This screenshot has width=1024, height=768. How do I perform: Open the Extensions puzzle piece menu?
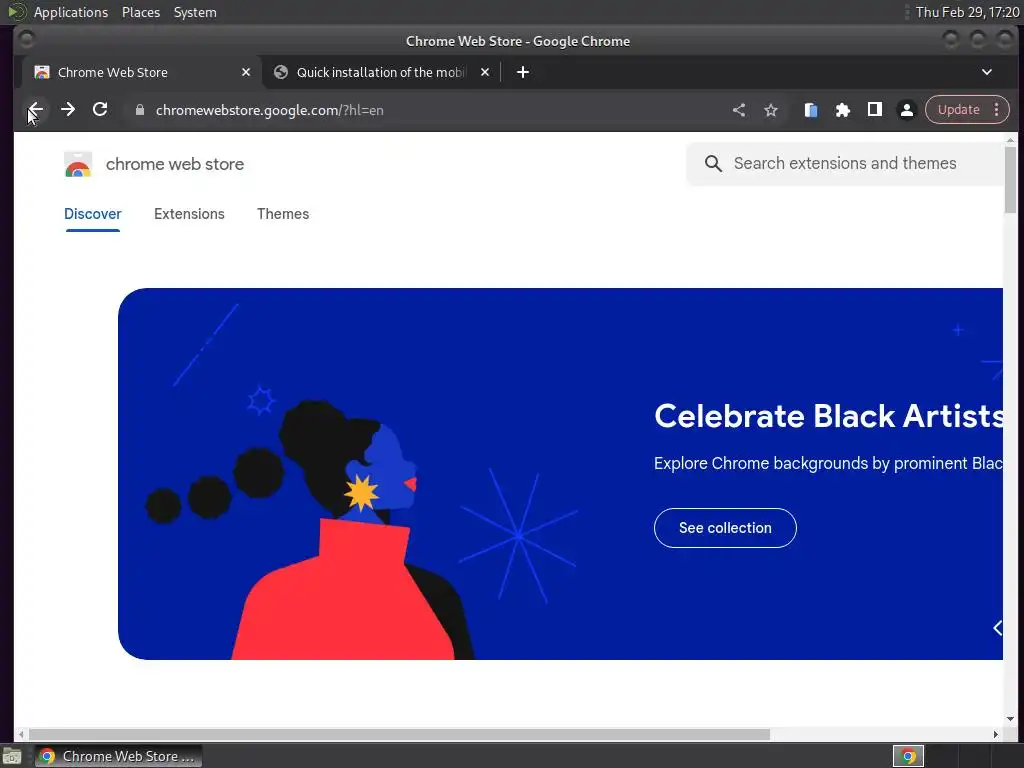coord(842,110)
